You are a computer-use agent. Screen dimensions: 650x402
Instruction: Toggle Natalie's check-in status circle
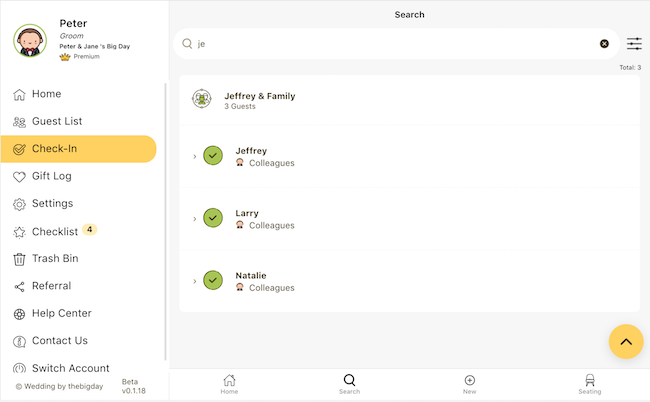(x=212, y=281)
